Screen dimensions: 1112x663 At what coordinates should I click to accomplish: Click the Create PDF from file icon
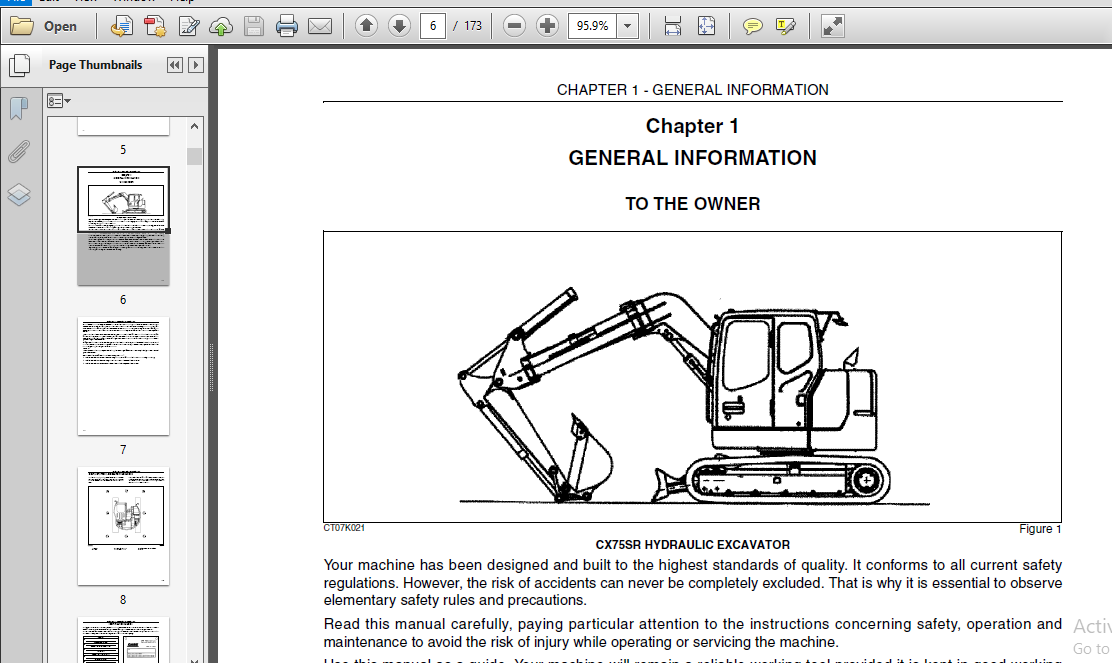(x=121, y=26)
